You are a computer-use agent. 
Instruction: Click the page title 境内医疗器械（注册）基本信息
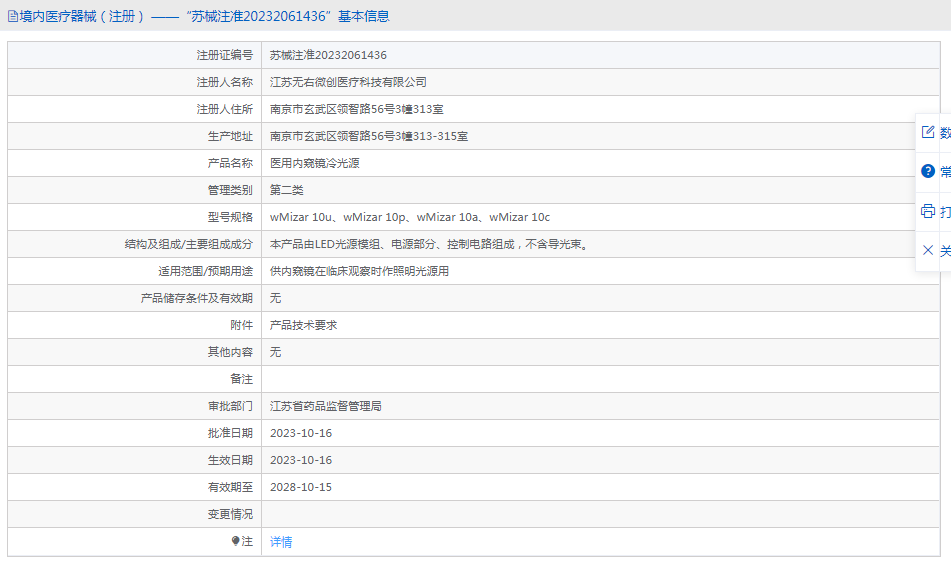[x=204, y=16]
